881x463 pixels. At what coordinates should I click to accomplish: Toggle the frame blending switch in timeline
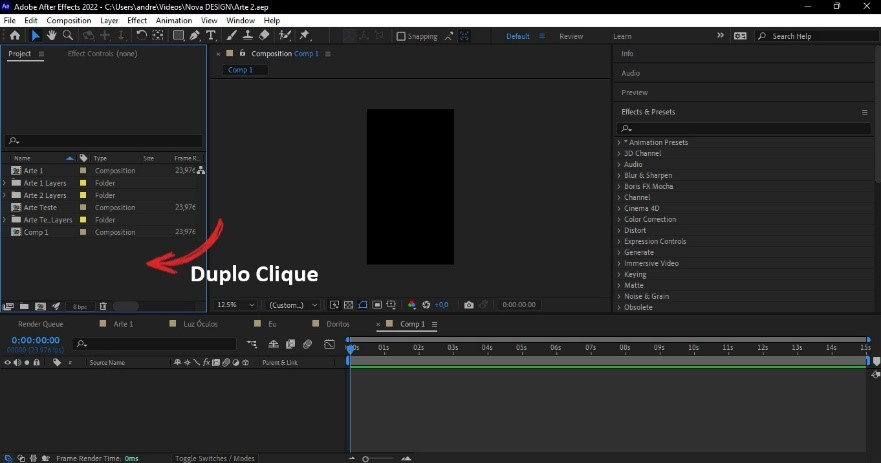coord(290,344)
